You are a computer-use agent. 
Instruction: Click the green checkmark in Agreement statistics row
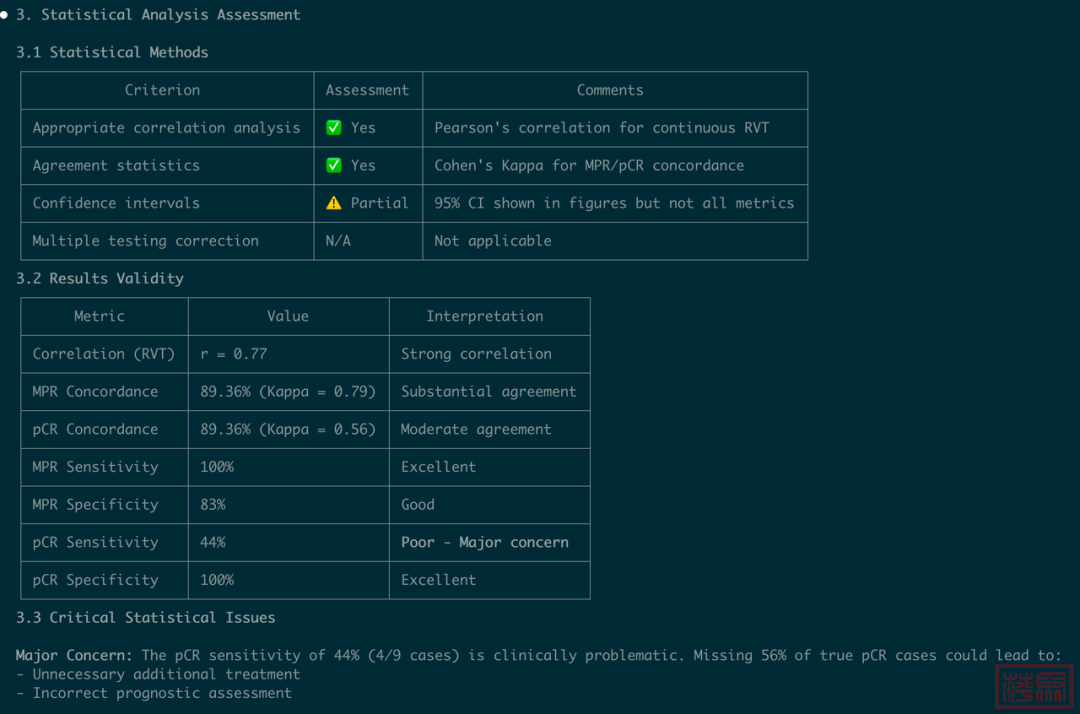334,166
